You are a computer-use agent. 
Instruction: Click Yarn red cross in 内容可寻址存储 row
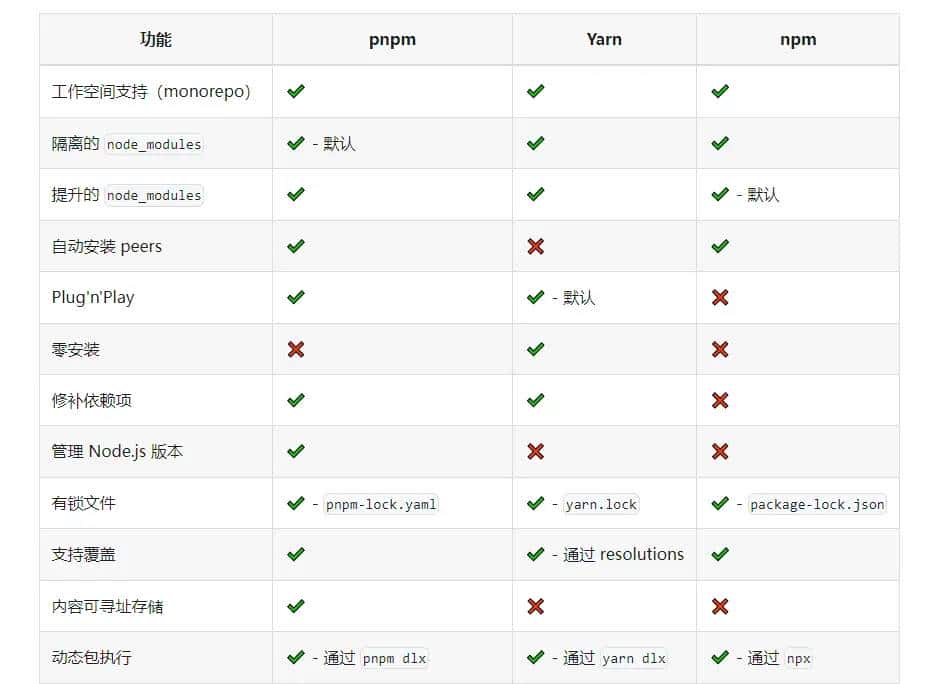click(536, 606)
